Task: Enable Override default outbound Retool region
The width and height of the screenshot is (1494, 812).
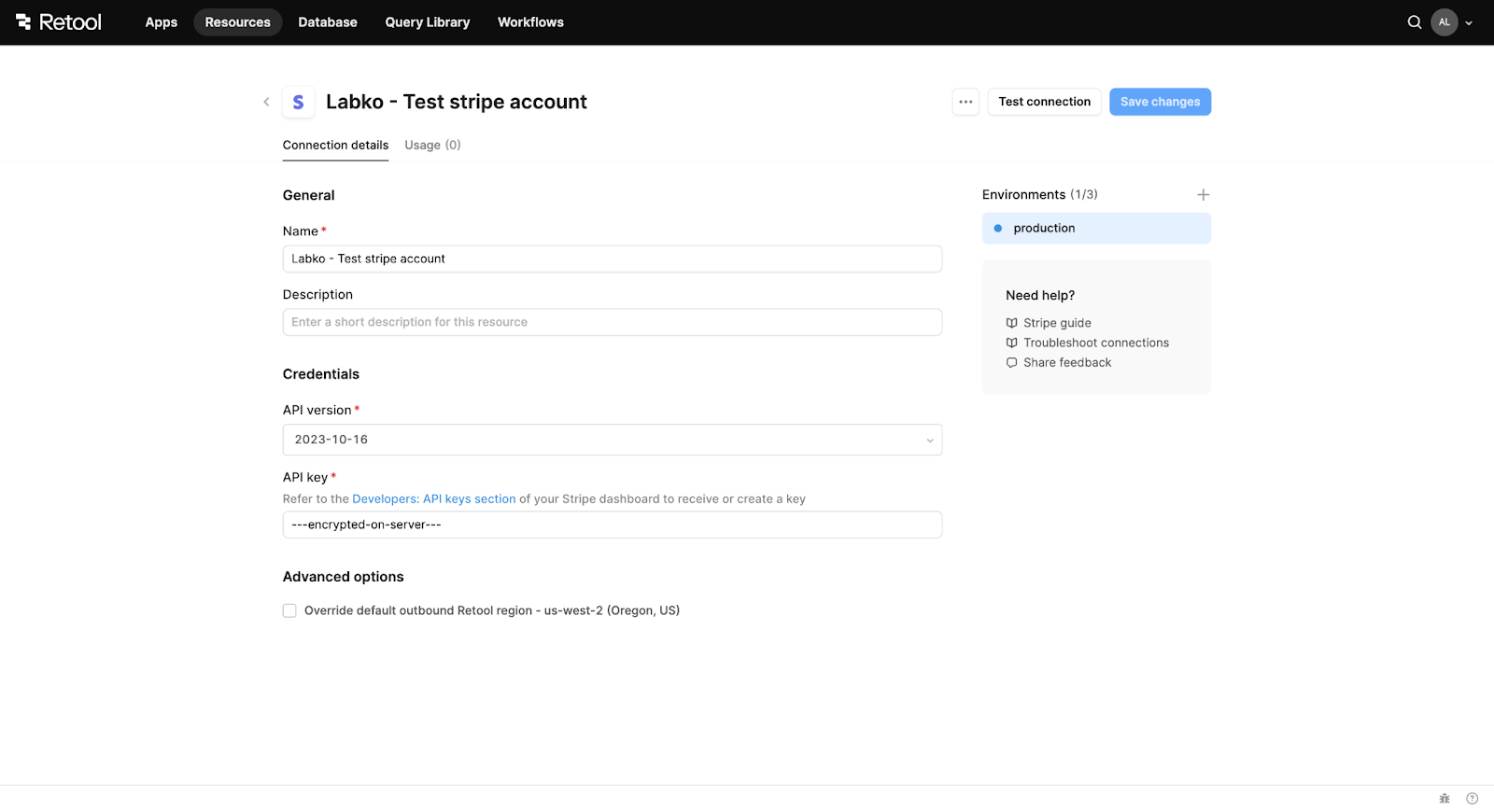Action: coord(289,611)
